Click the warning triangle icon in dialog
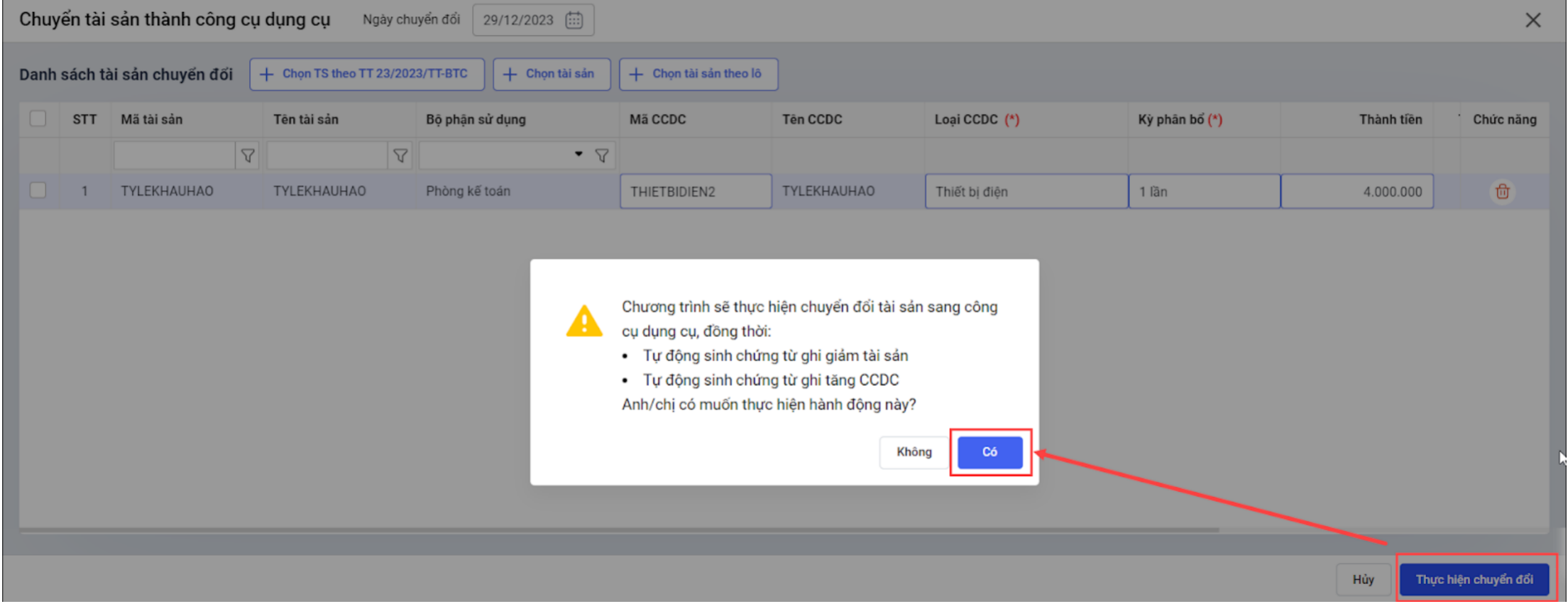The width and height of the screenshot is (1568, 604). click(584, 322)
